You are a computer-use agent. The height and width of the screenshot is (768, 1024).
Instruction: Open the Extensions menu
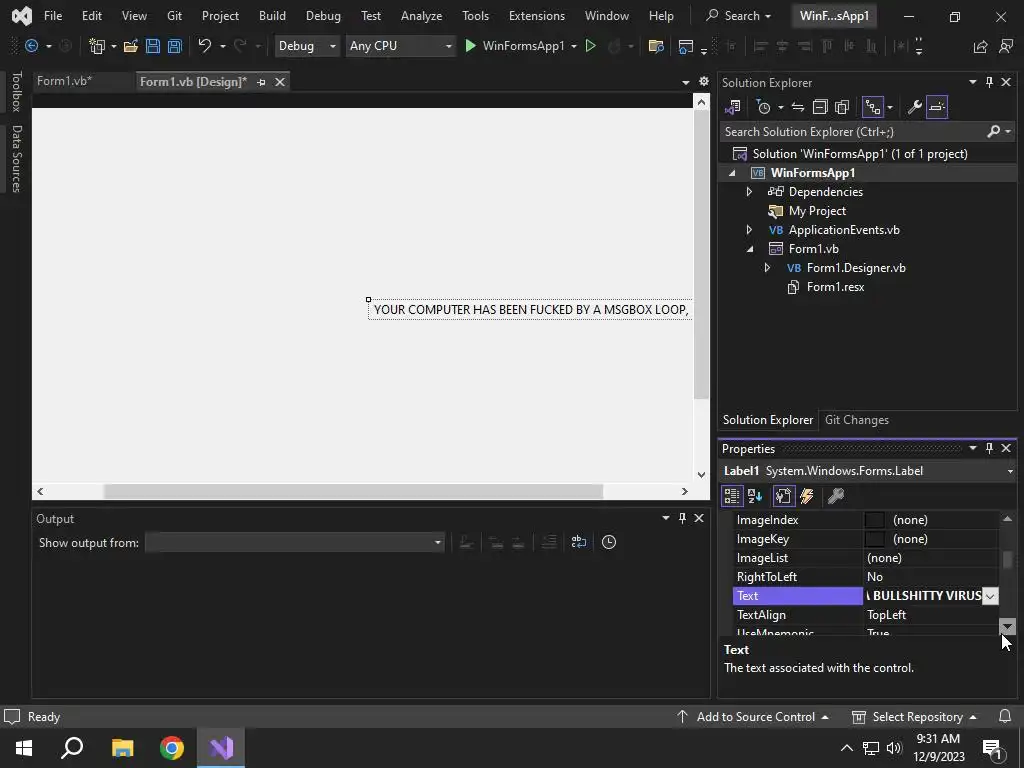[x=537, y=16]
